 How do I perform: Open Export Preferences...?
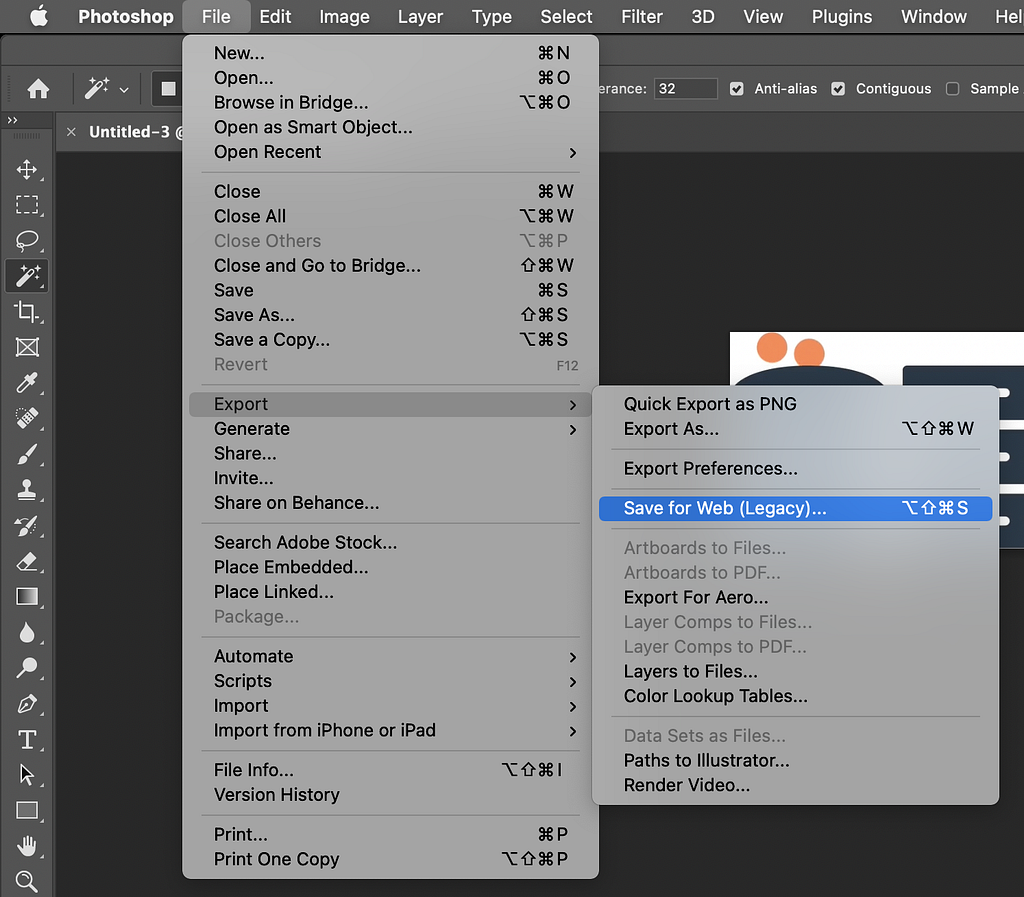click(x=795, y=469)
